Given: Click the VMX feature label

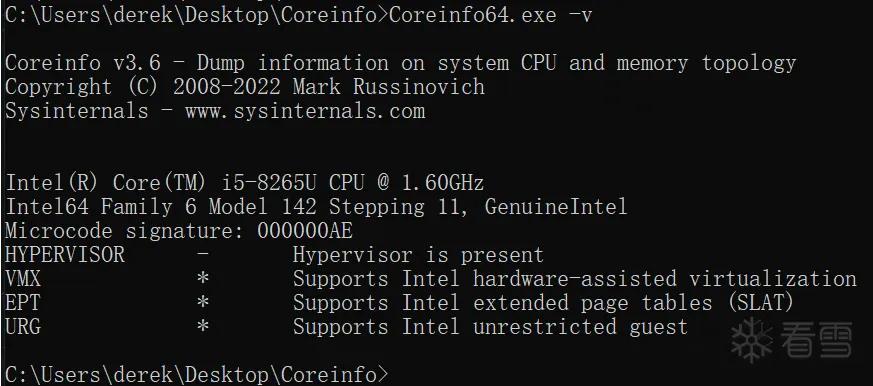Looking at the screenshot, I should (x=23, y=278).
